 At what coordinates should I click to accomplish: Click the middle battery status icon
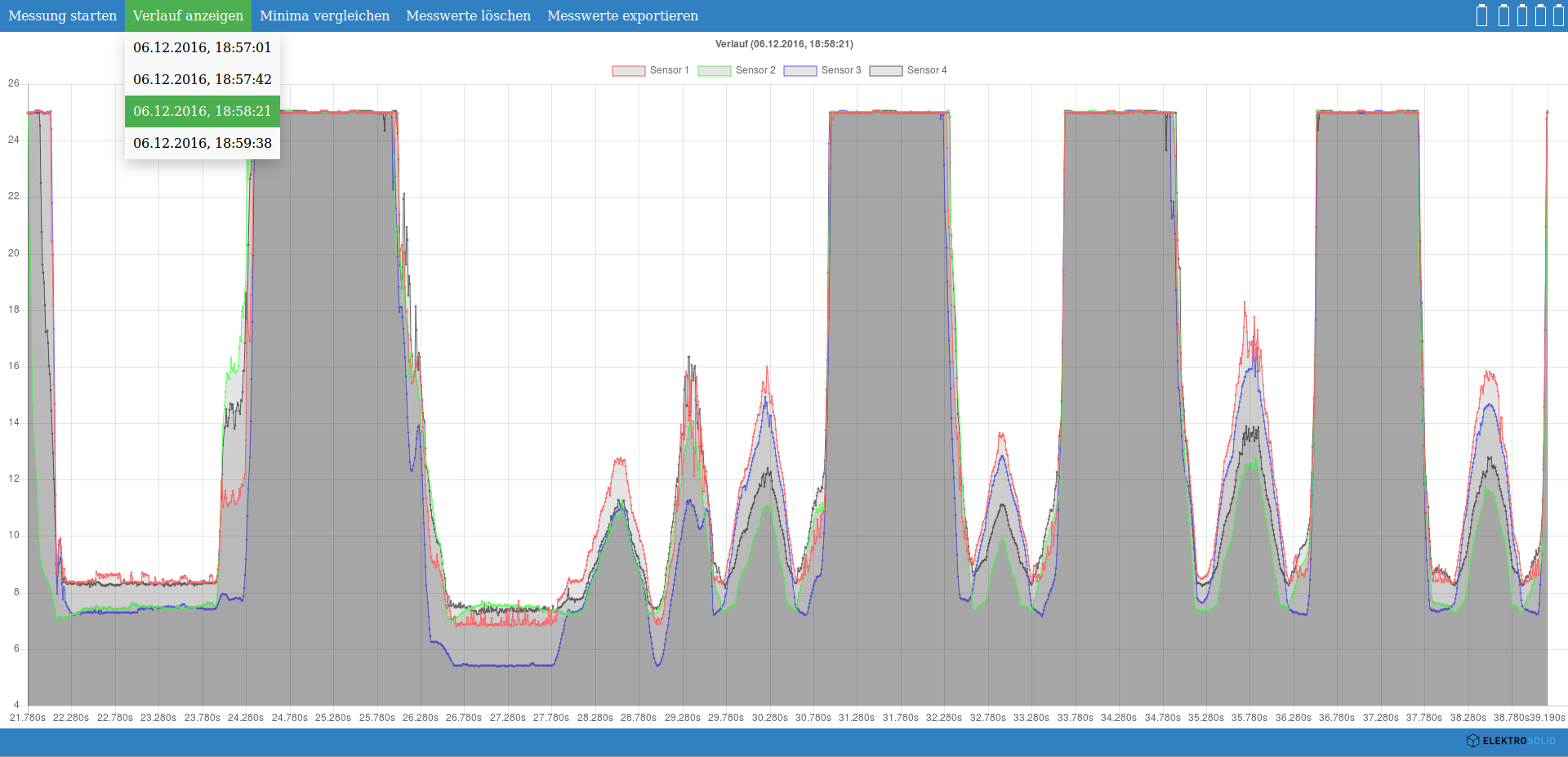tap(1522, 16)
